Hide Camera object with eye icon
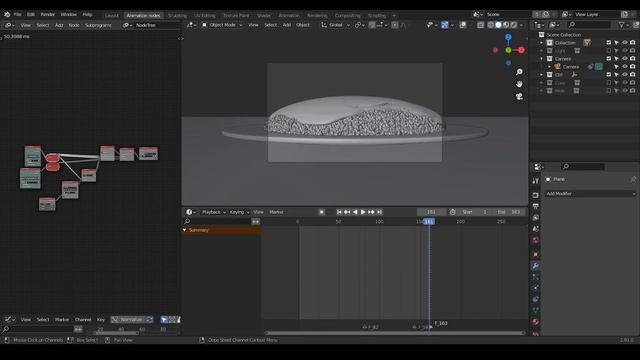 click(x=624, y=67)
